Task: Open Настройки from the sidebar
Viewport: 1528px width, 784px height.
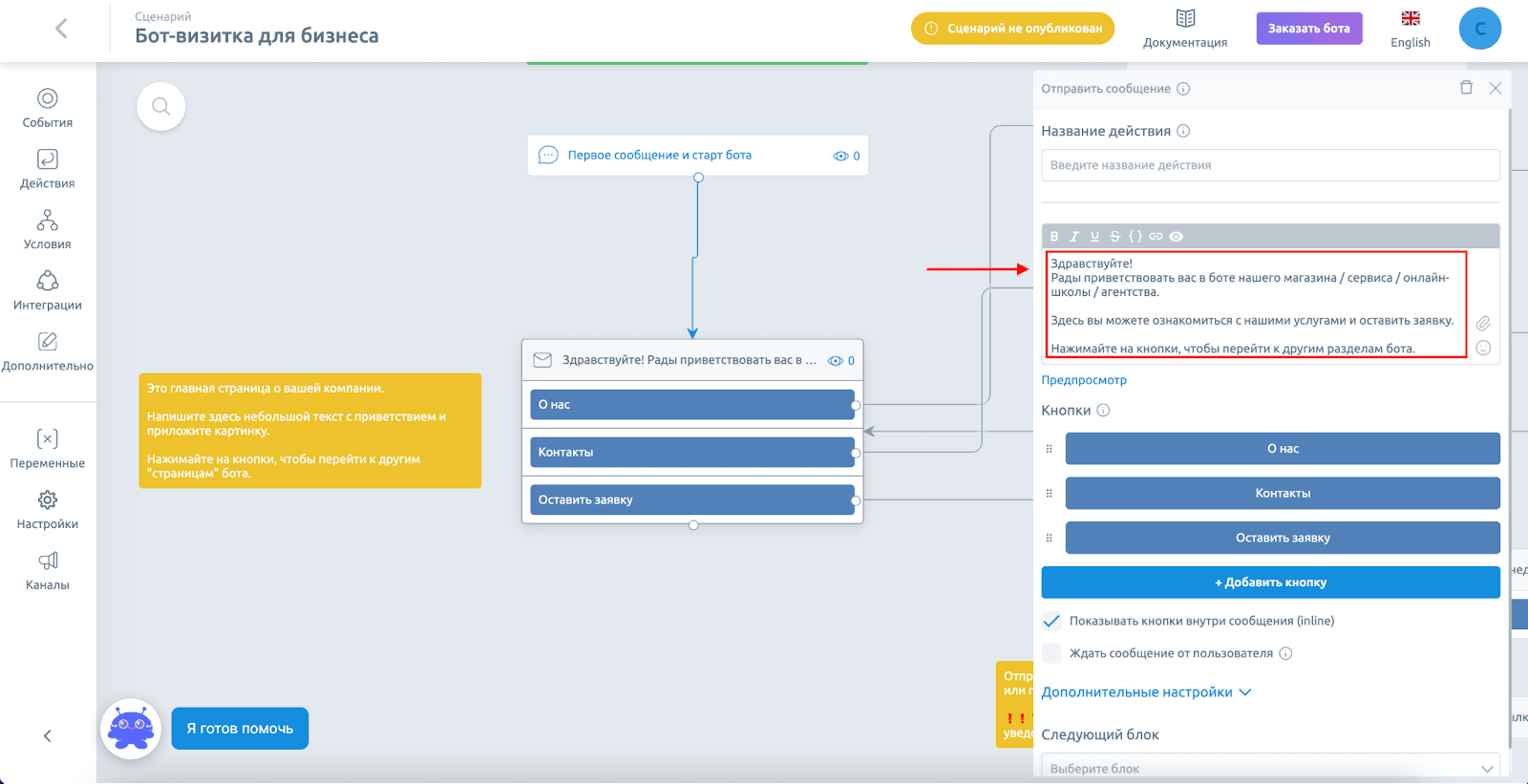Action: click(x=48, y=510)
